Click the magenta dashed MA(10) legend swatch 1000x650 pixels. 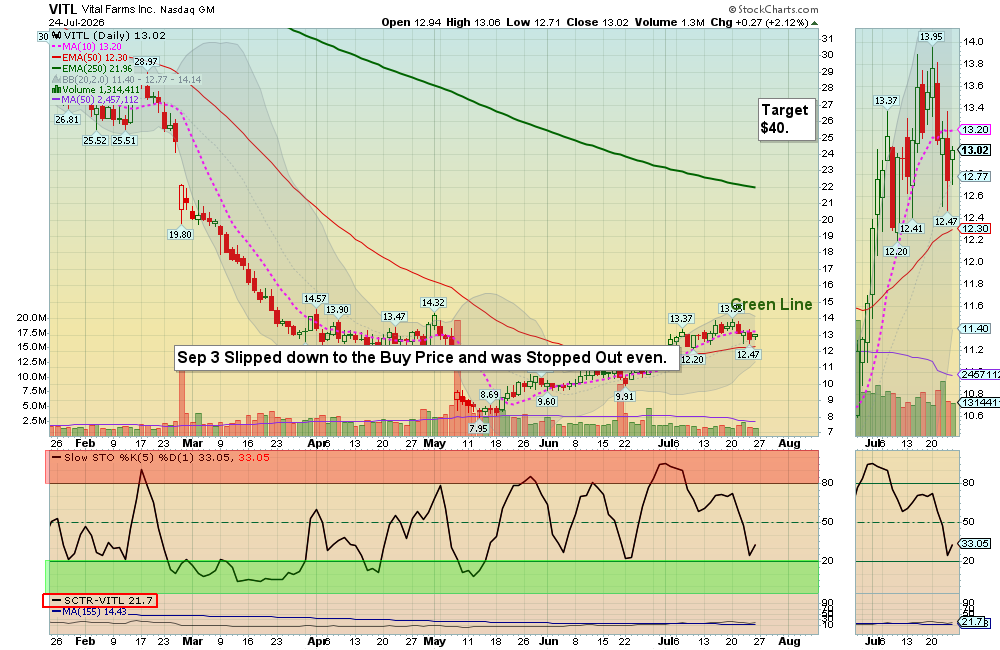[x=56, y=47]
